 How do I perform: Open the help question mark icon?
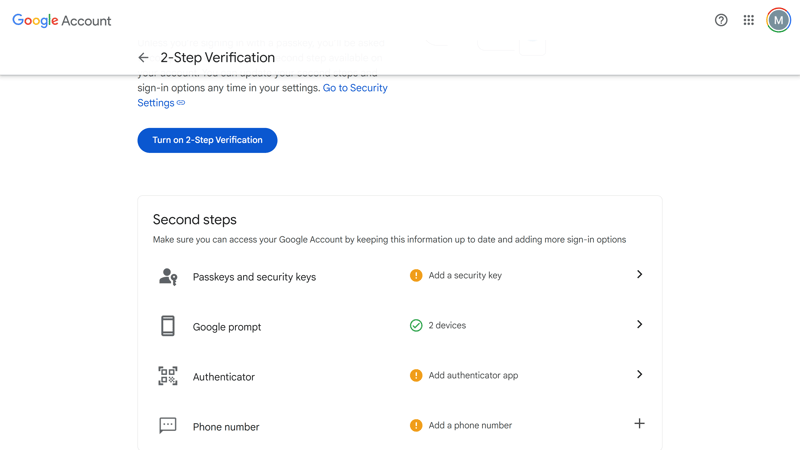point(721,20)
